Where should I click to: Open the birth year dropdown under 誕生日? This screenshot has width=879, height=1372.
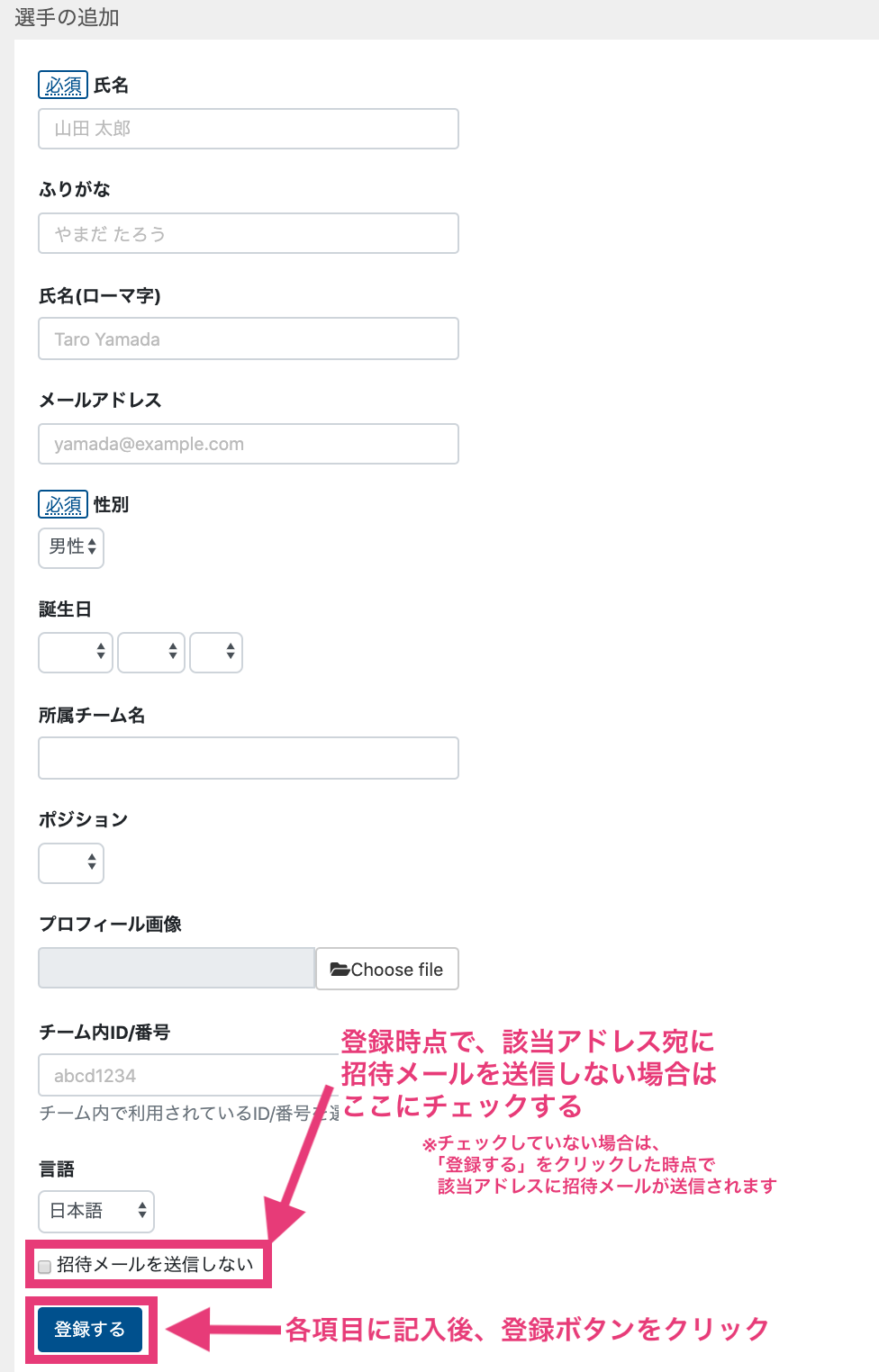point(76,653)
